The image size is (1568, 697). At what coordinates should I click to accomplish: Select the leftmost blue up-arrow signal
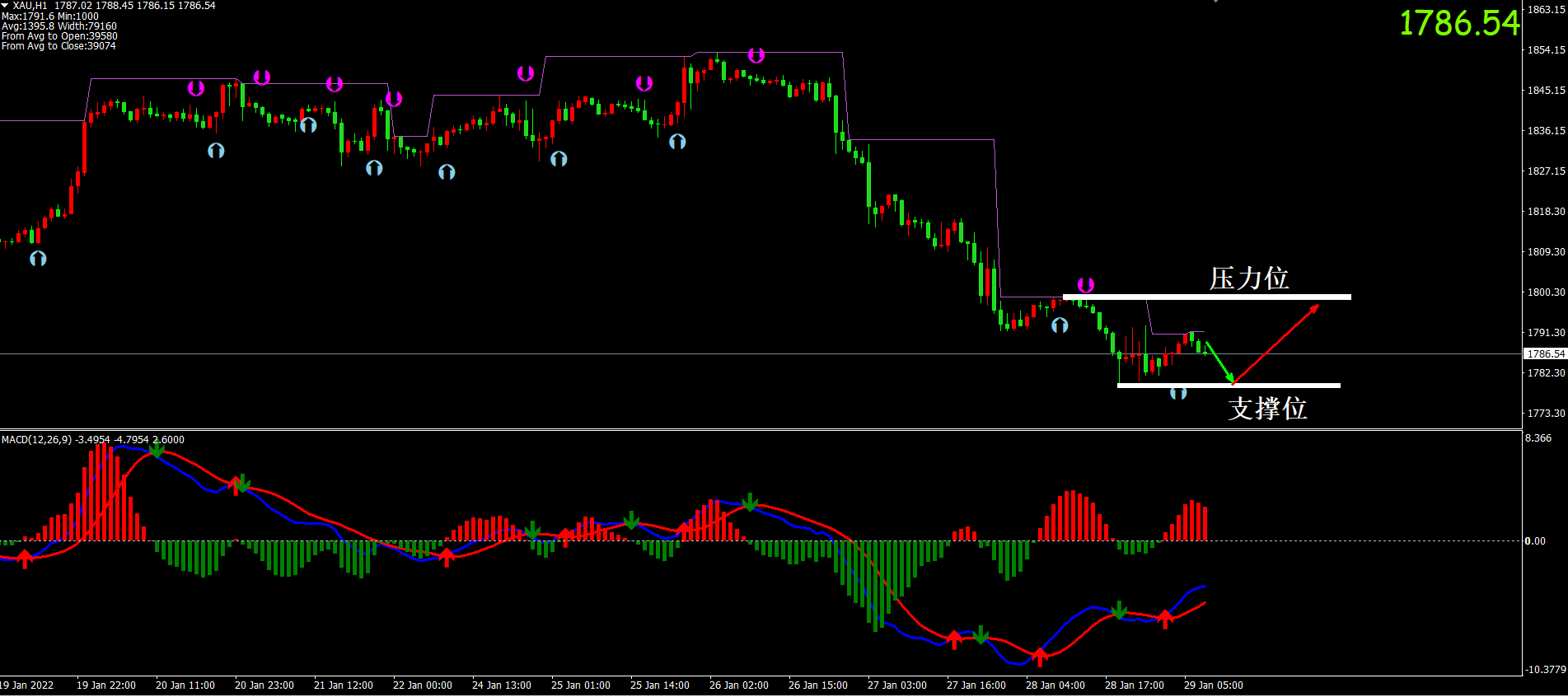[x=38, y=259]
